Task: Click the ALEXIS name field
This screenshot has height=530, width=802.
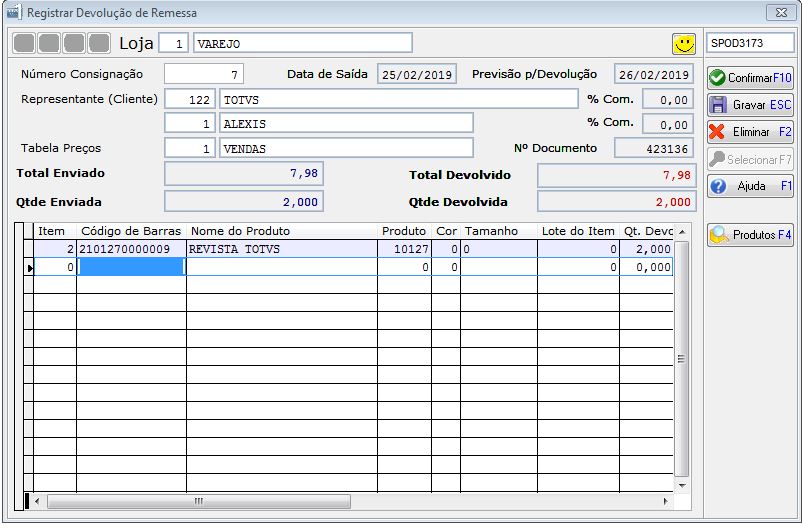Action: [346, 123]
